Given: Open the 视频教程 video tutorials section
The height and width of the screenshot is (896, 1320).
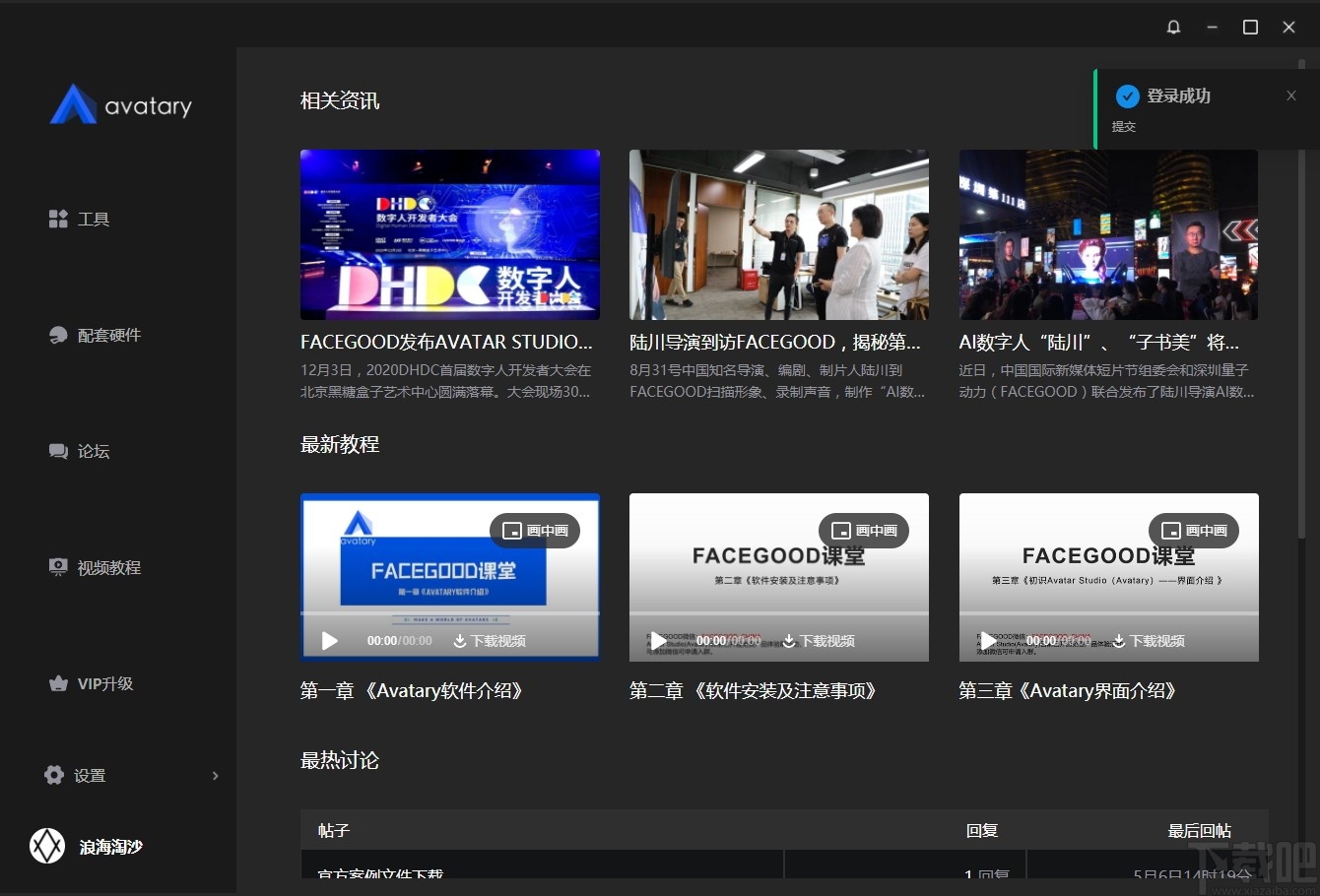Looking at the screenshot, I should coord(95,567).
